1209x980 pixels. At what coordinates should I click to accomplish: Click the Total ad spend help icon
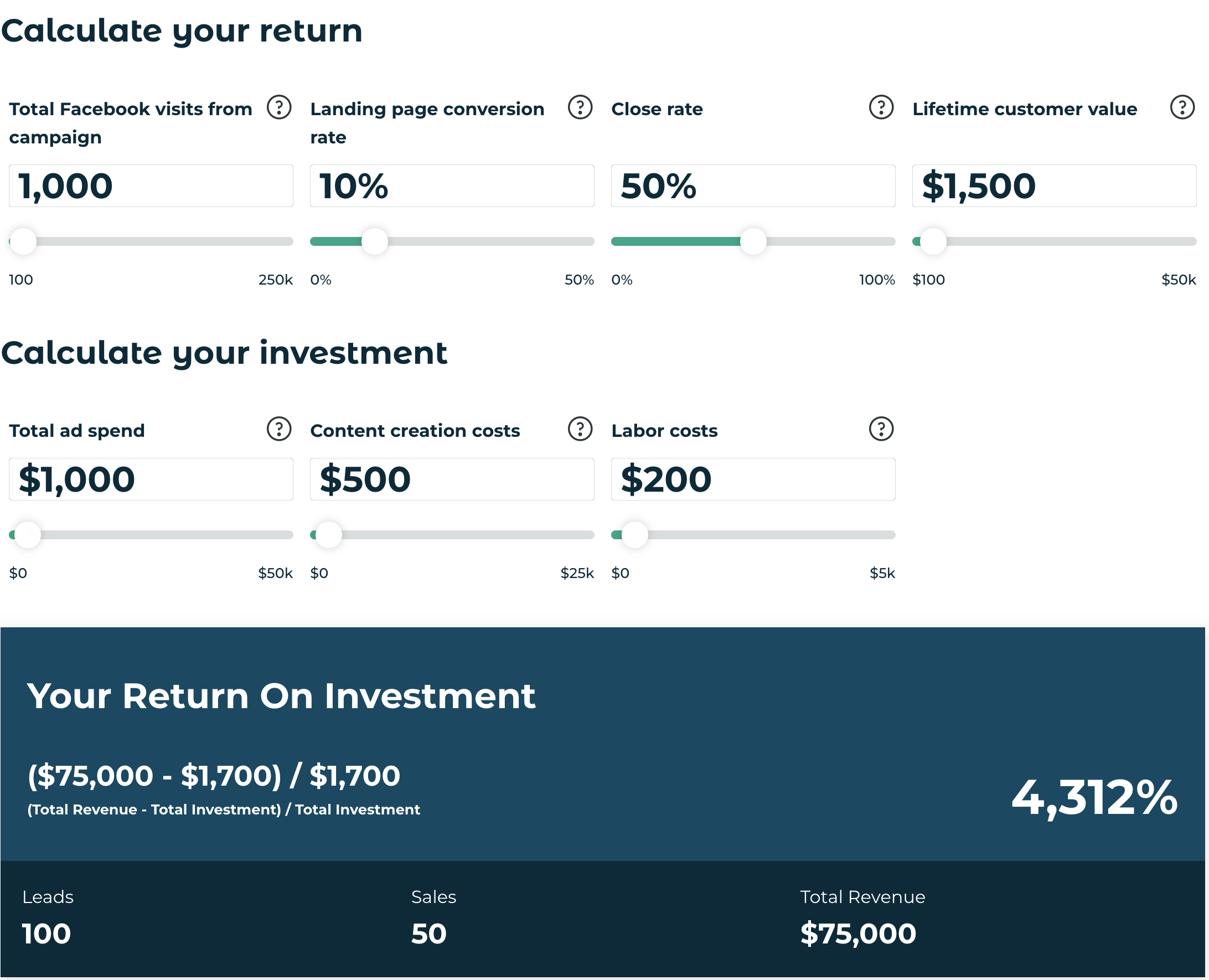pyautogui.click(x=279, y=430)
